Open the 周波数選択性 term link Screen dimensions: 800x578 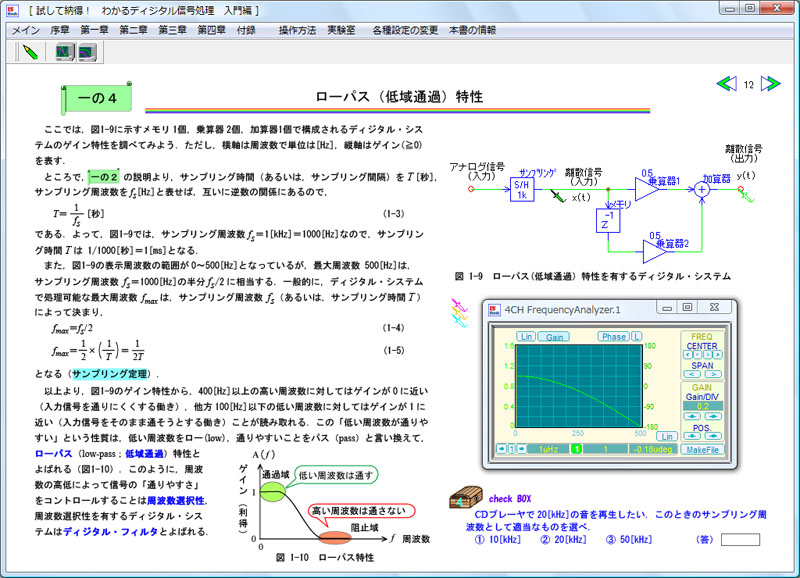pos(176,500)
